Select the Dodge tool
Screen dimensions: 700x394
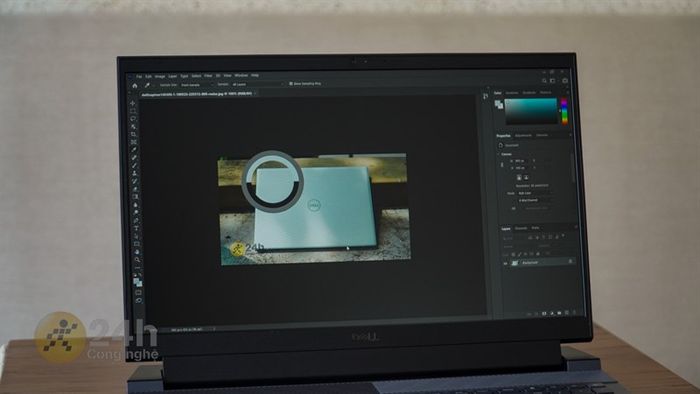click(135, 212)
